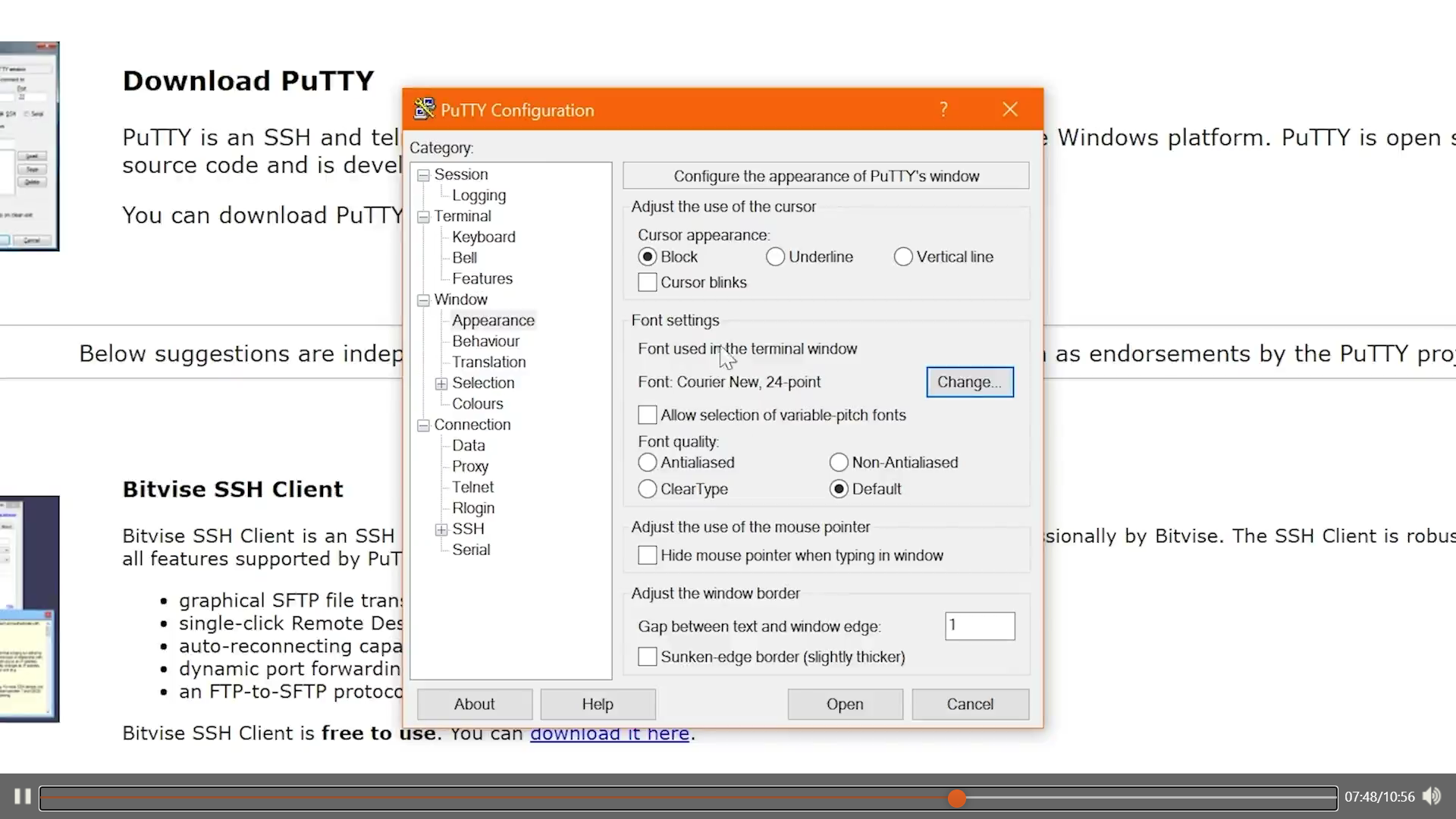Select the Underline cursor appearance
Viewport: 1456px width, 819px height.
(x=775, y=257)
